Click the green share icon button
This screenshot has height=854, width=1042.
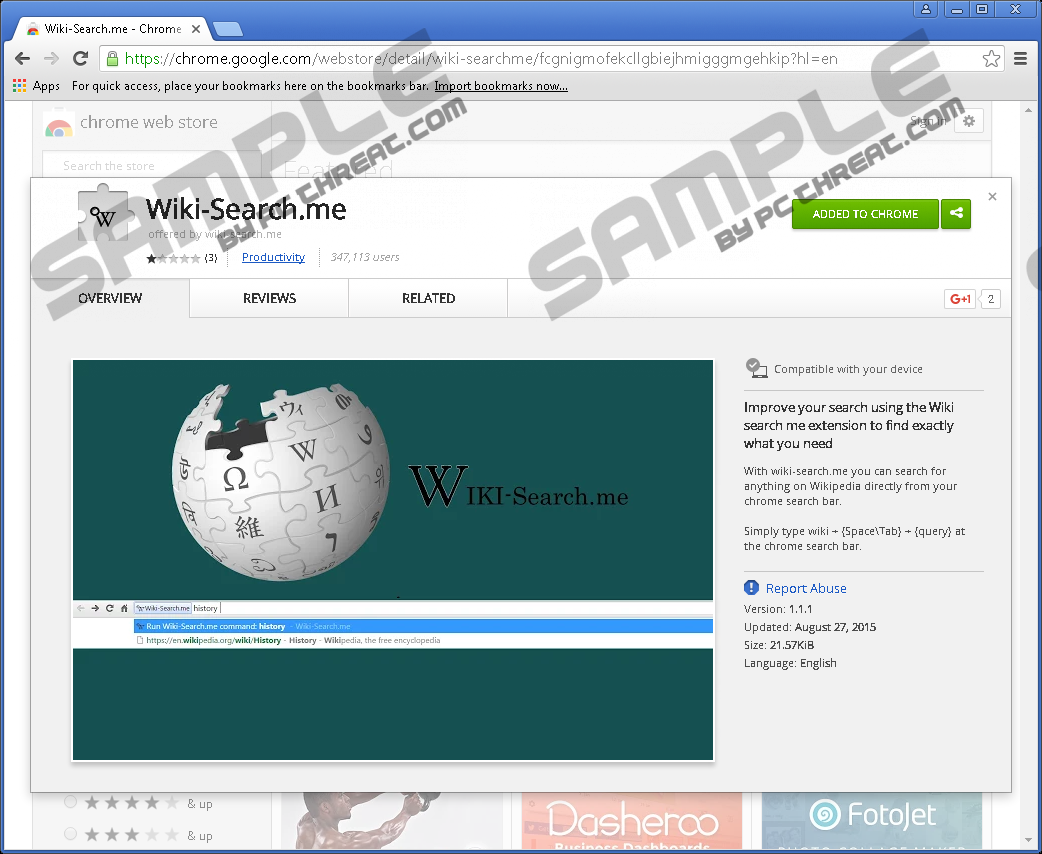tap(956, 214)
